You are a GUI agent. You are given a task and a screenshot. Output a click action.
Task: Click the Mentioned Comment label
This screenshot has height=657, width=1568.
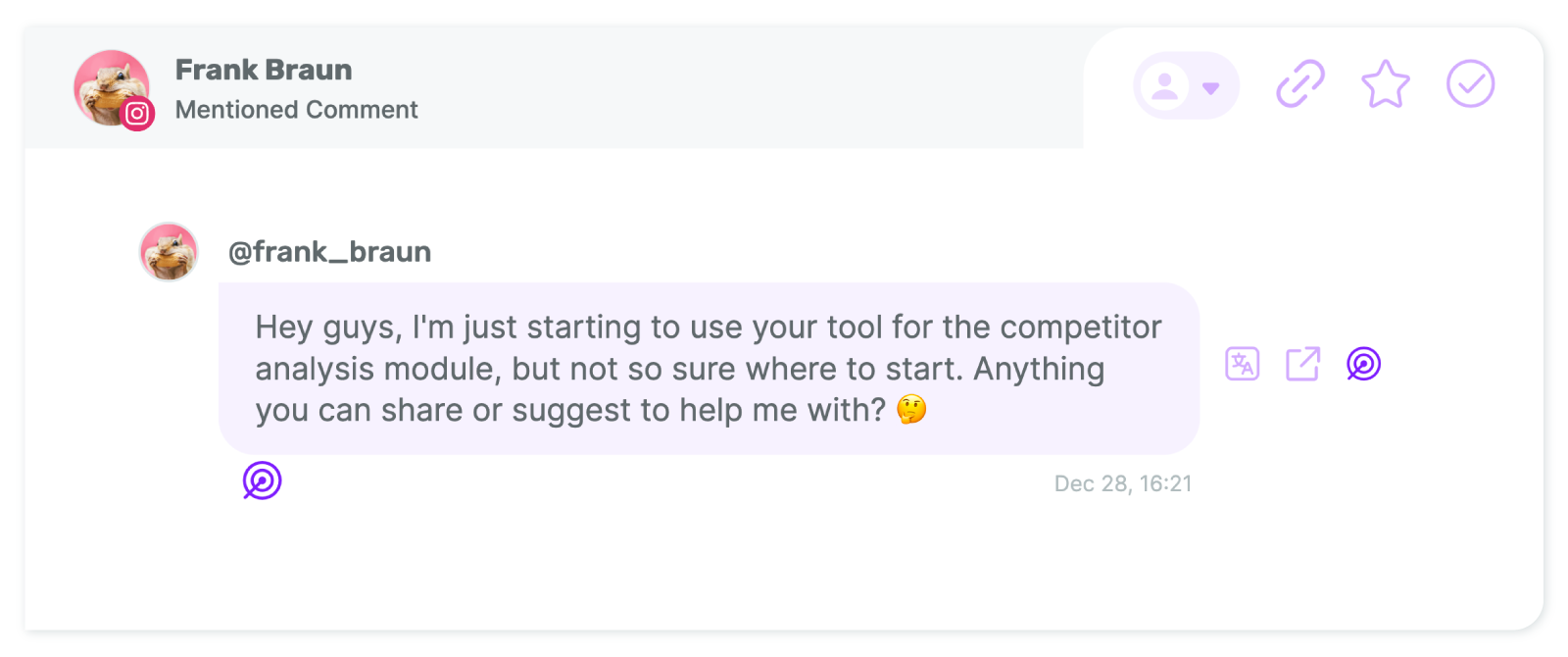[296, 110]
